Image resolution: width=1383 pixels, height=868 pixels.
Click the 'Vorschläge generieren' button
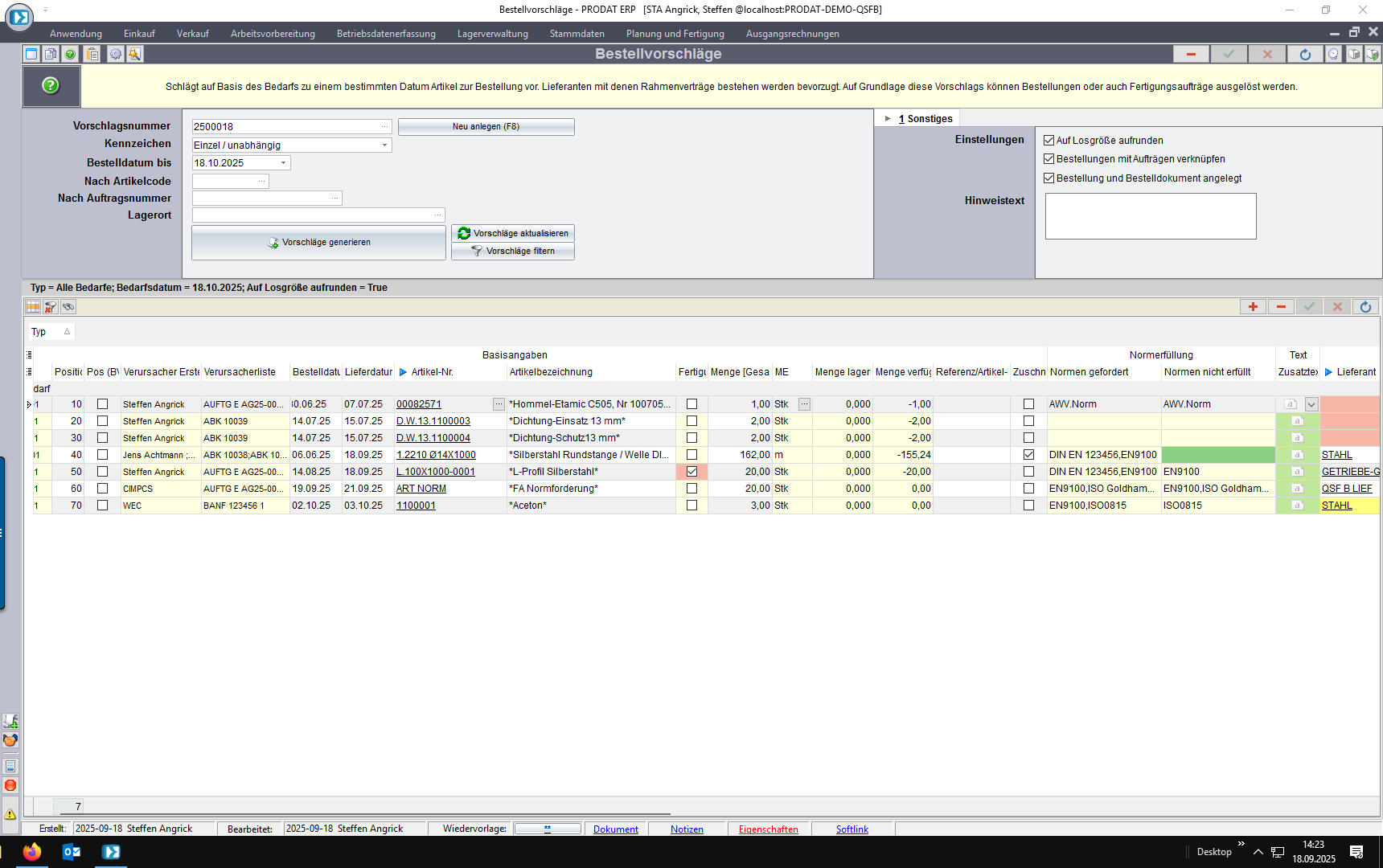(x=318, y=243)
